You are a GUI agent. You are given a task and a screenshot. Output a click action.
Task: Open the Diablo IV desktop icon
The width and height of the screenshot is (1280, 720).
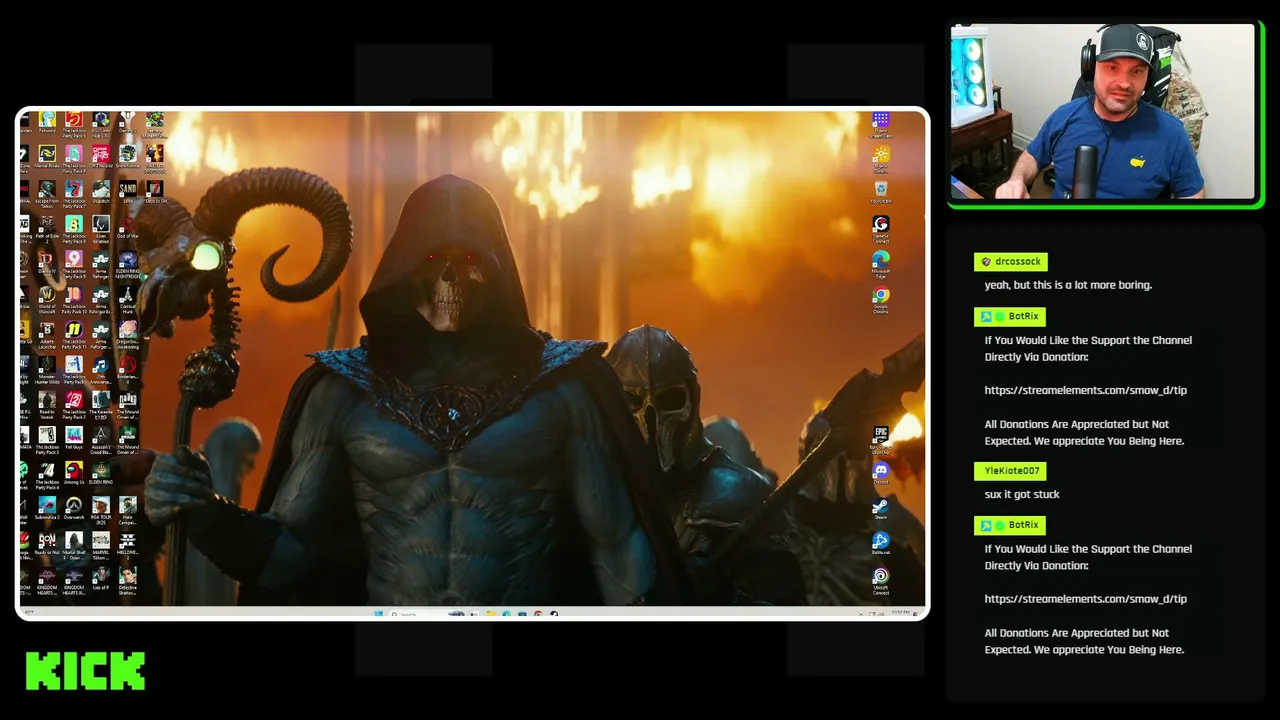47,262
